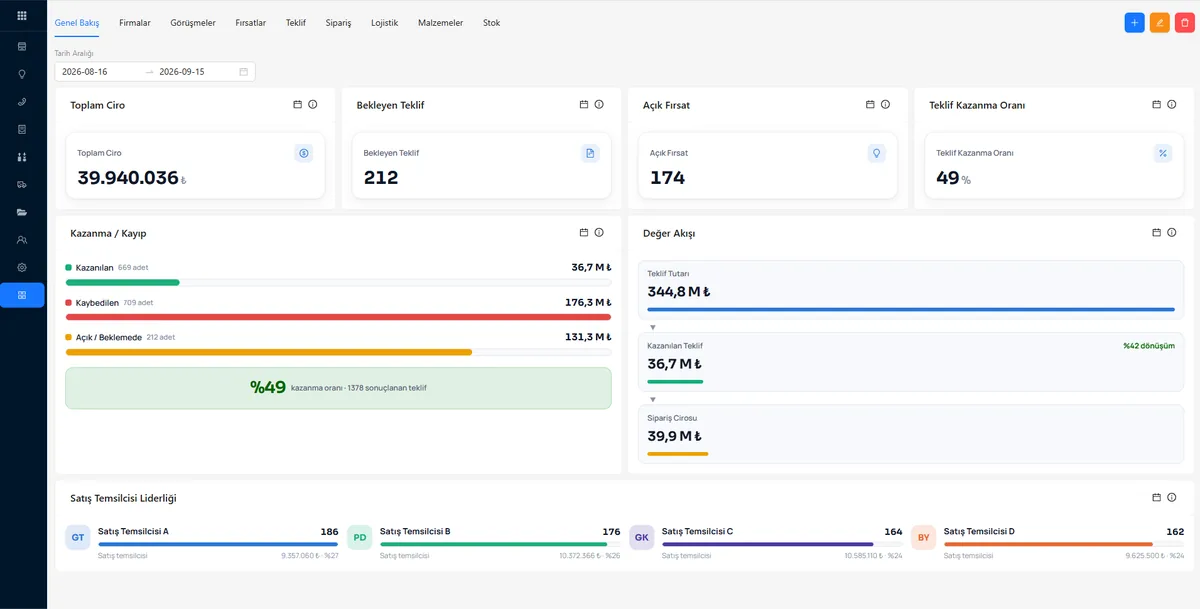Screen dimensions: 1200x609
Task: Open calendar icon on Satış Temsilcisi Liderliği panel
Action: click(x=1157, y=497)
